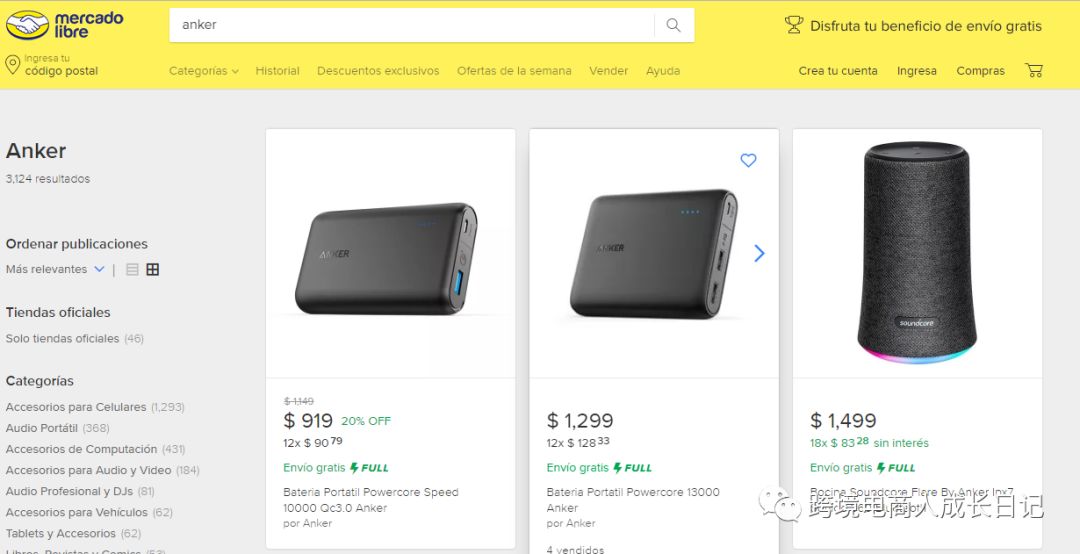This screenshot has height=554, width=1080.
Task: Show next image of Powercore 13000
Action: (759, 254)
